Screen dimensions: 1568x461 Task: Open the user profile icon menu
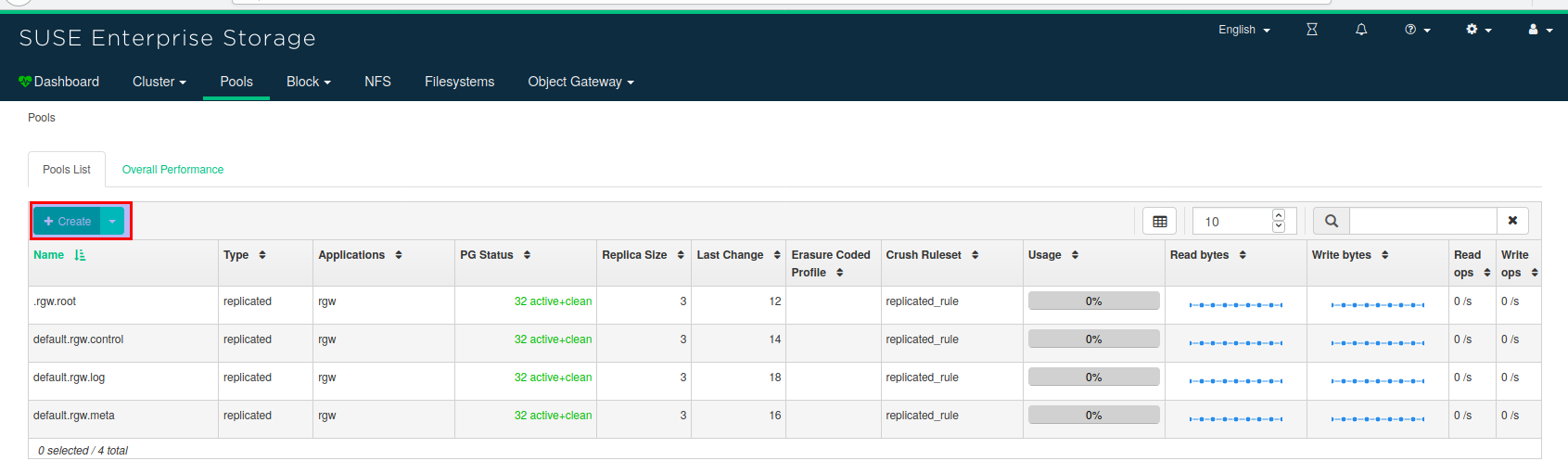pos(1539,30)
